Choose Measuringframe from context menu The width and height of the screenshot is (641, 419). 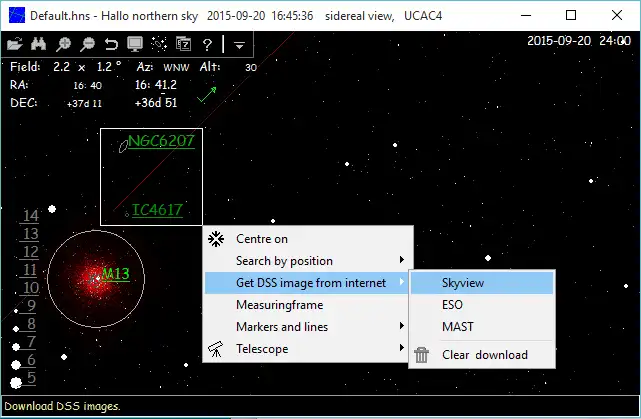(x=308, y=305)
